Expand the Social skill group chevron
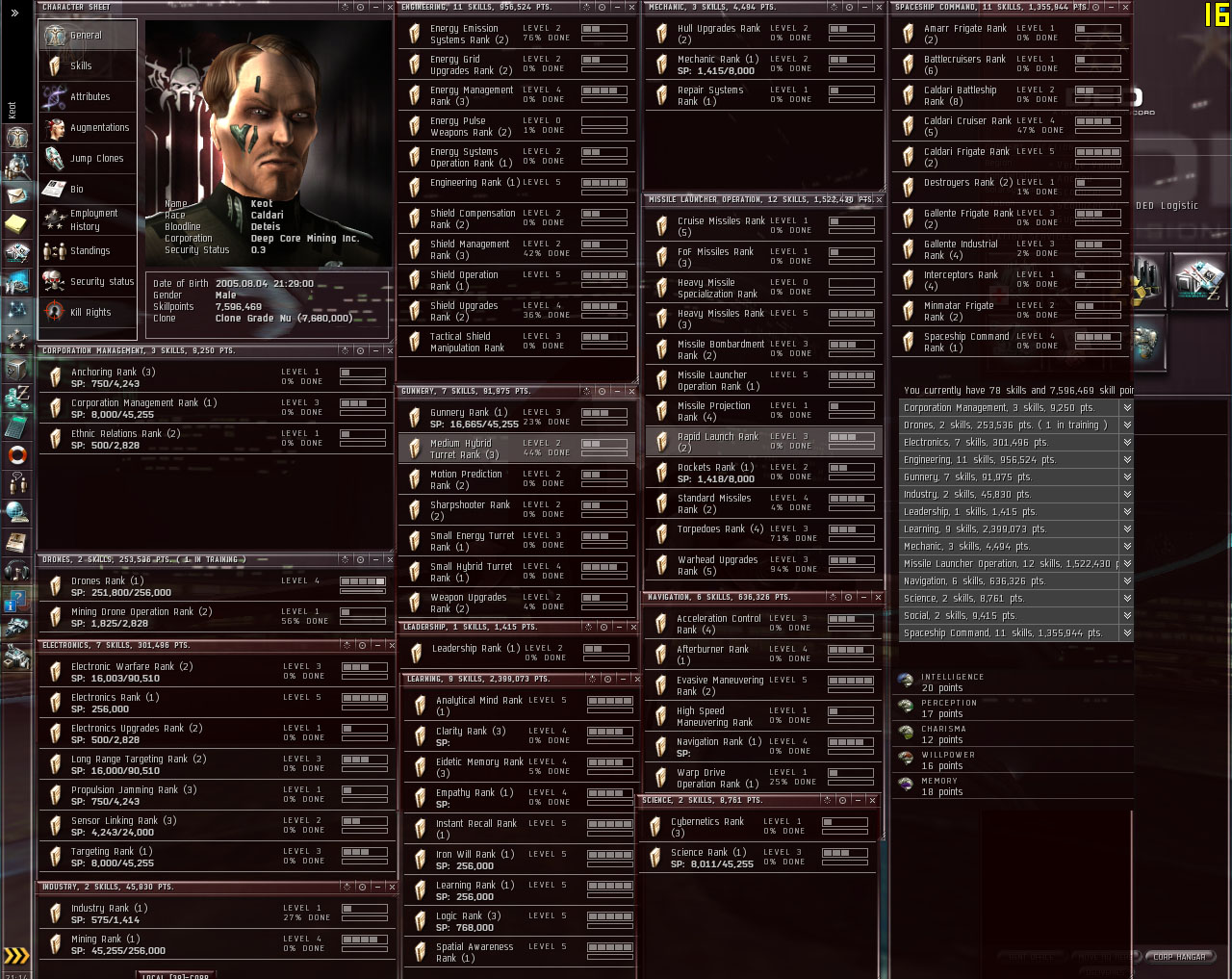This screenshot has height=979, width=1232. pos(1127,615)
